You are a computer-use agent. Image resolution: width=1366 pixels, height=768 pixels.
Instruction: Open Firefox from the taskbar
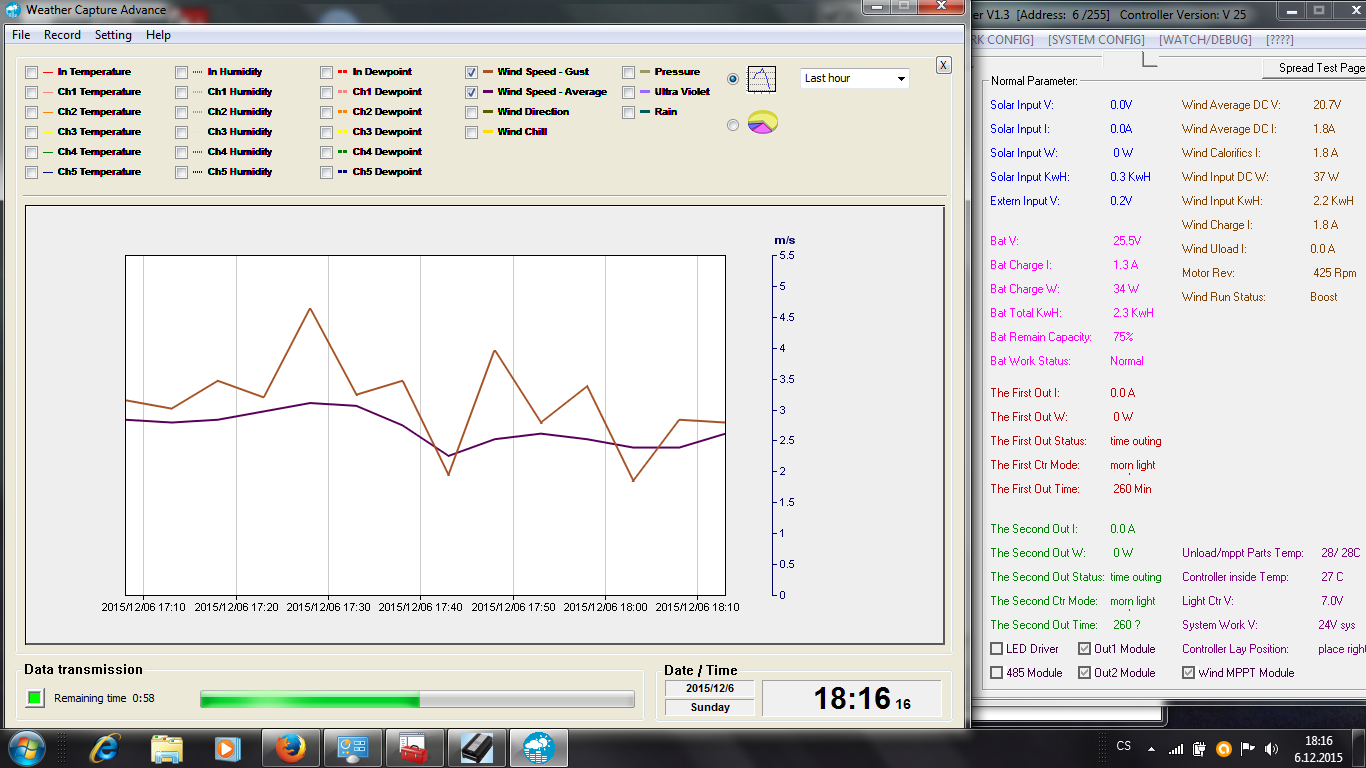click(290, 748)
